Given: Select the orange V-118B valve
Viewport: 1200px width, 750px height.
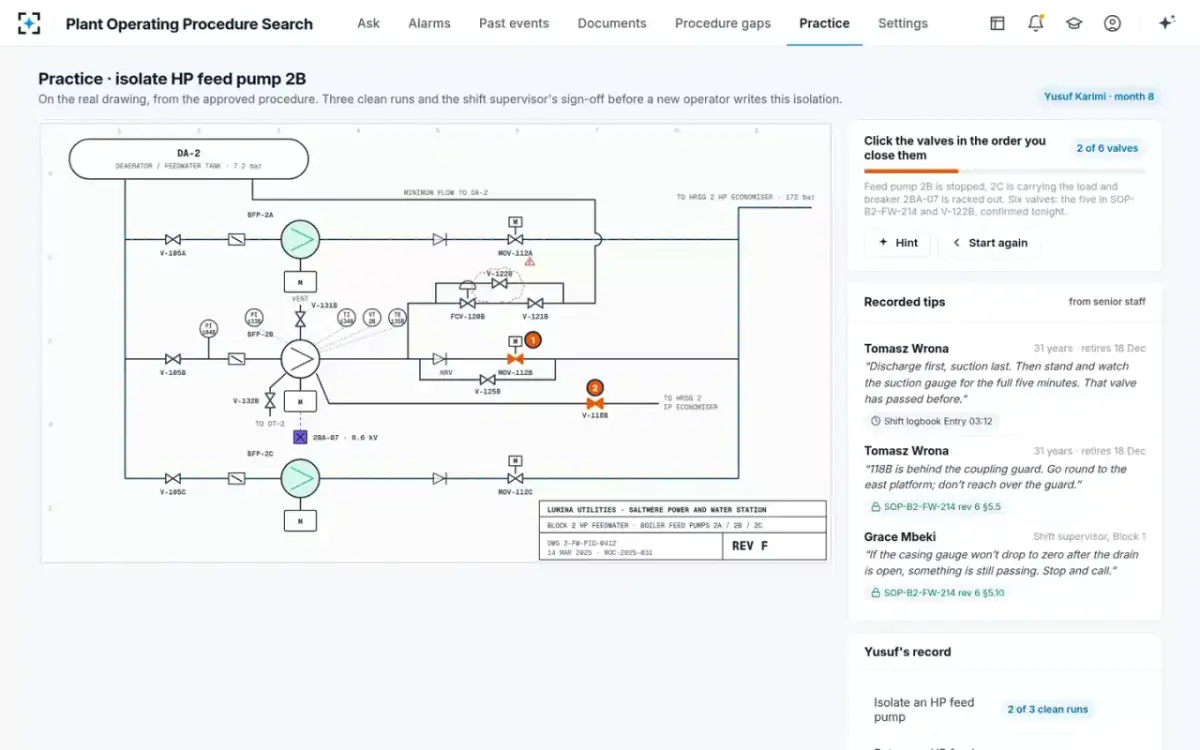Looking at the screenshot, I should (595, 403).
